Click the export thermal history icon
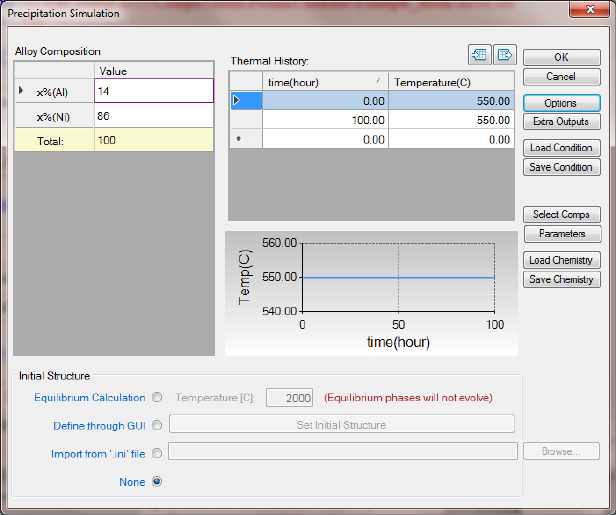 point(504,55)
